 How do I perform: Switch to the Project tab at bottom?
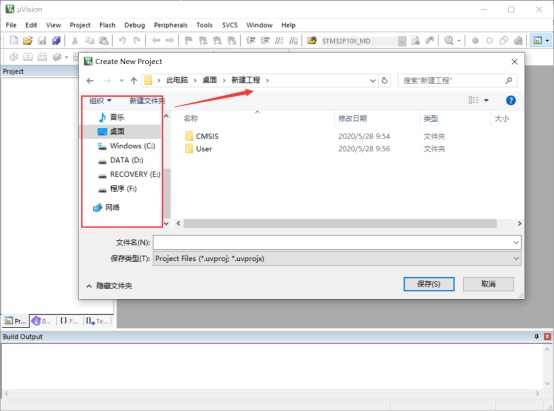click(16, 321)
